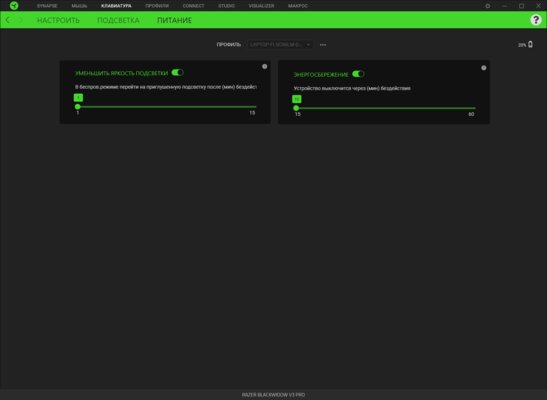Toggle the Энергосбережение switch
The width and height of the screenshot is (547, 400).
tap(358, 74)
